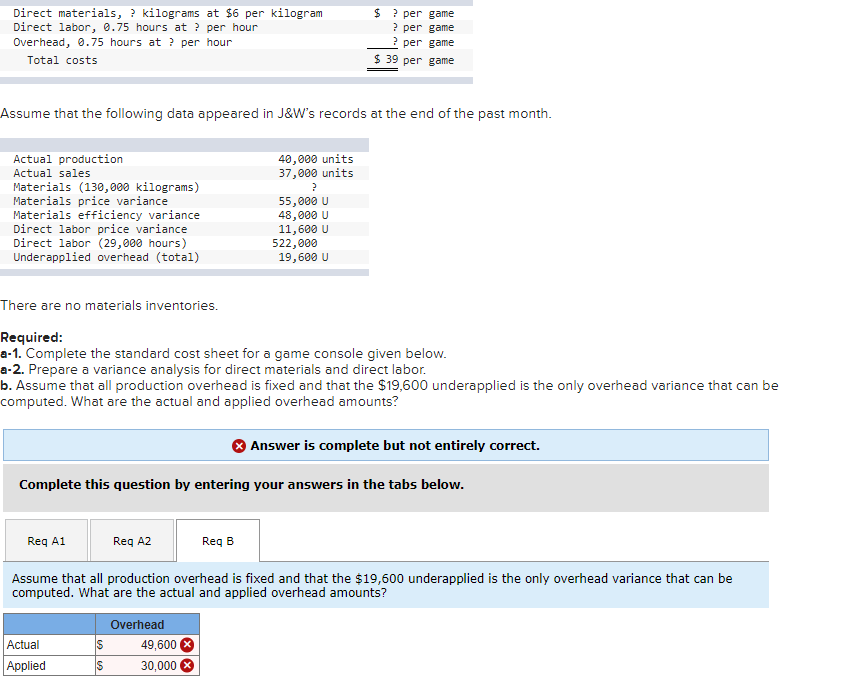Click '$ 39 per game' total value
Screen dimensions: 855x681
point(414,60)
